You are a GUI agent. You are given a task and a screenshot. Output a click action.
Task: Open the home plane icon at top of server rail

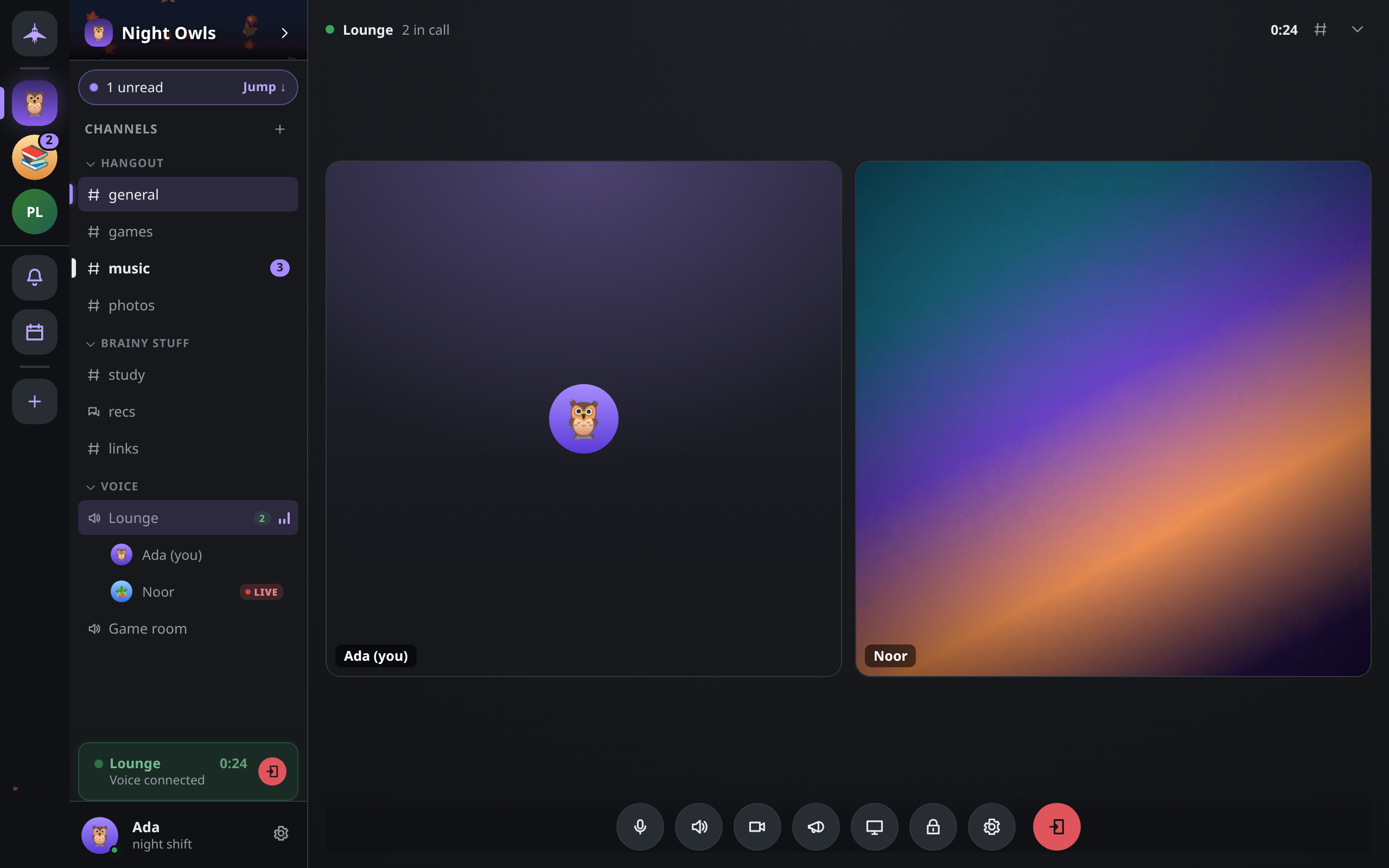click(x=34, y=33)
